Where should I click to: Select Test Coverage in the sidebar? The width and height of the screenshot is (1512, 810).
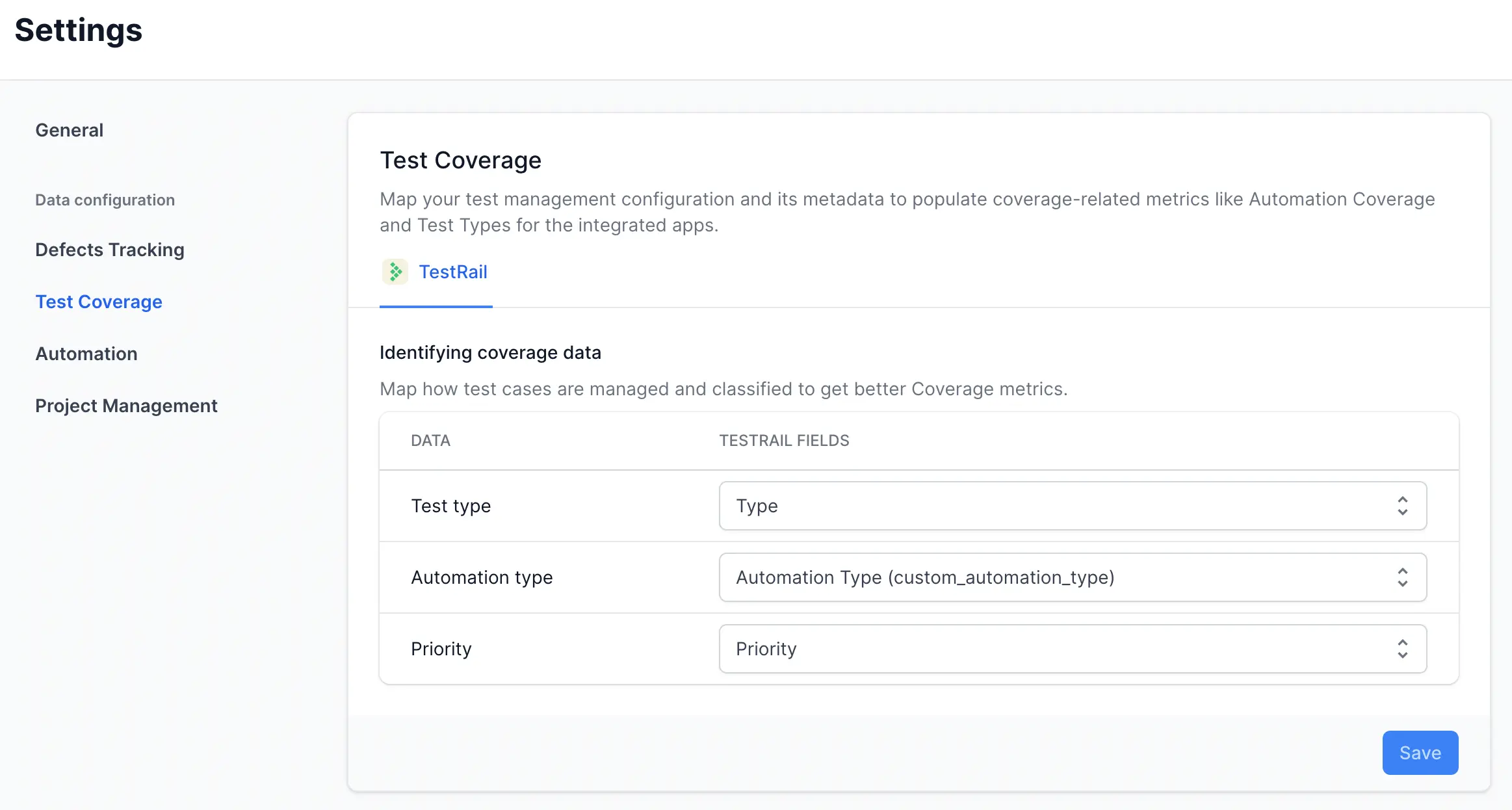[99, 301]
